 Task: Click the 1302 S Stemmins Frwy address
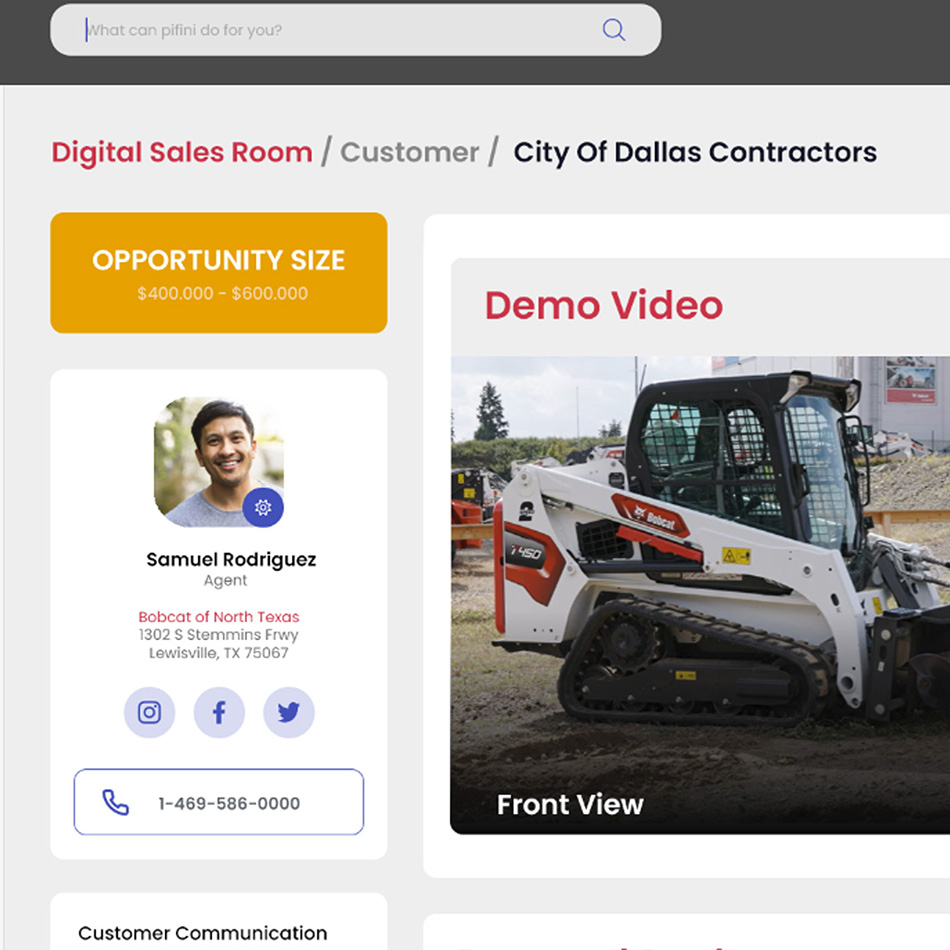[218, 635]
